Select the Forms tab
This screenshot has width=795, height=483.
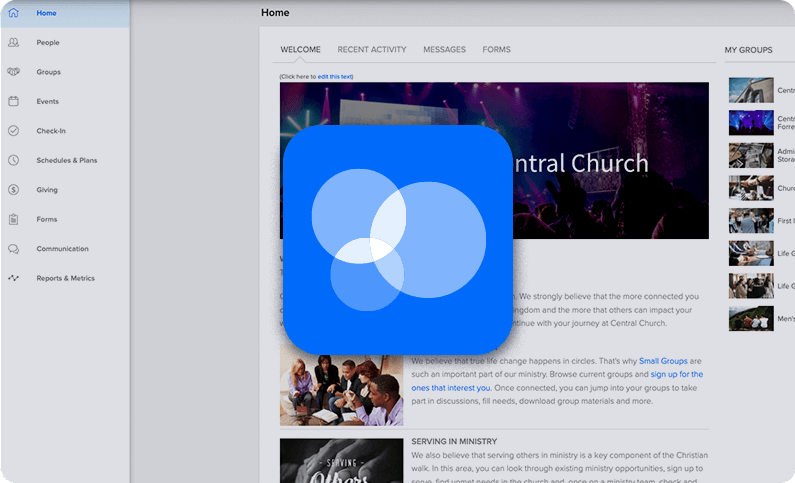[496, 49]
